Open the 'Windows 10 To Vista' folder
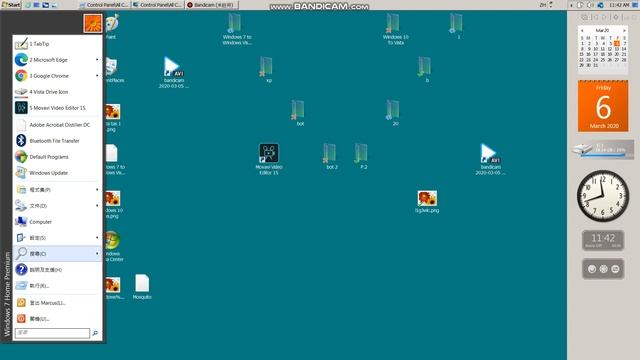640x360 pixels. pyautogui.click(x=395, y=29)
